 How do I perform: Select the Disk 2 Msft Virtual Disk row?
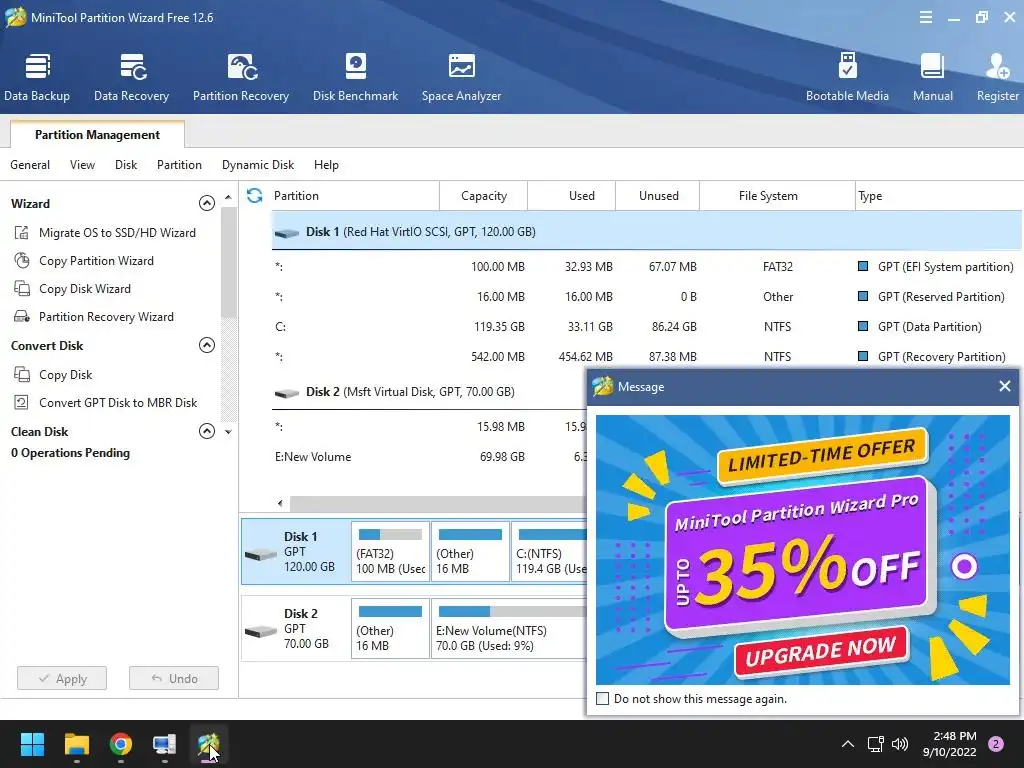(x=429, y=392)
